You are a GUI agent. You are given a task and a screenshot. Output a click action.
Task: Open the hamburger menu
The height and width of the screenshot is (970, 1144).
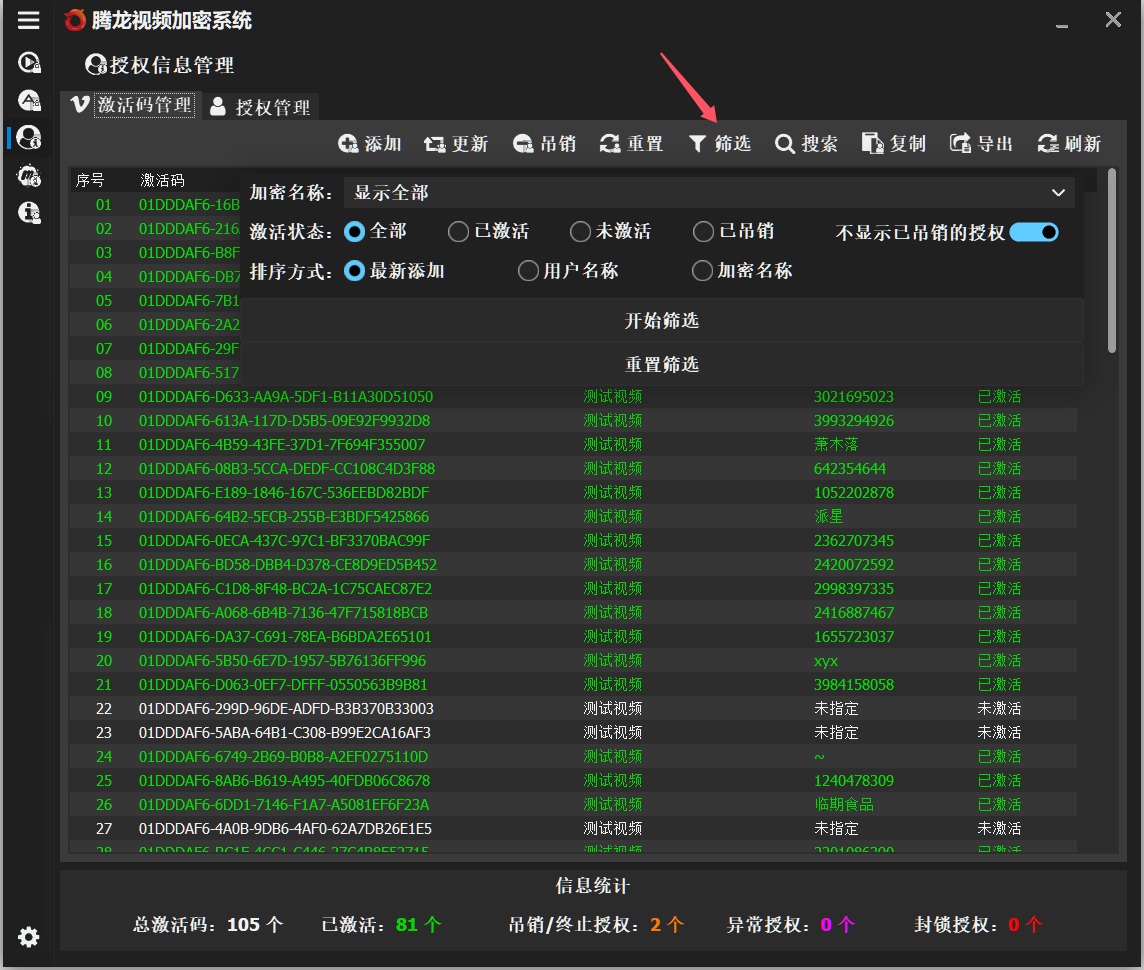(x=28, y=20)
